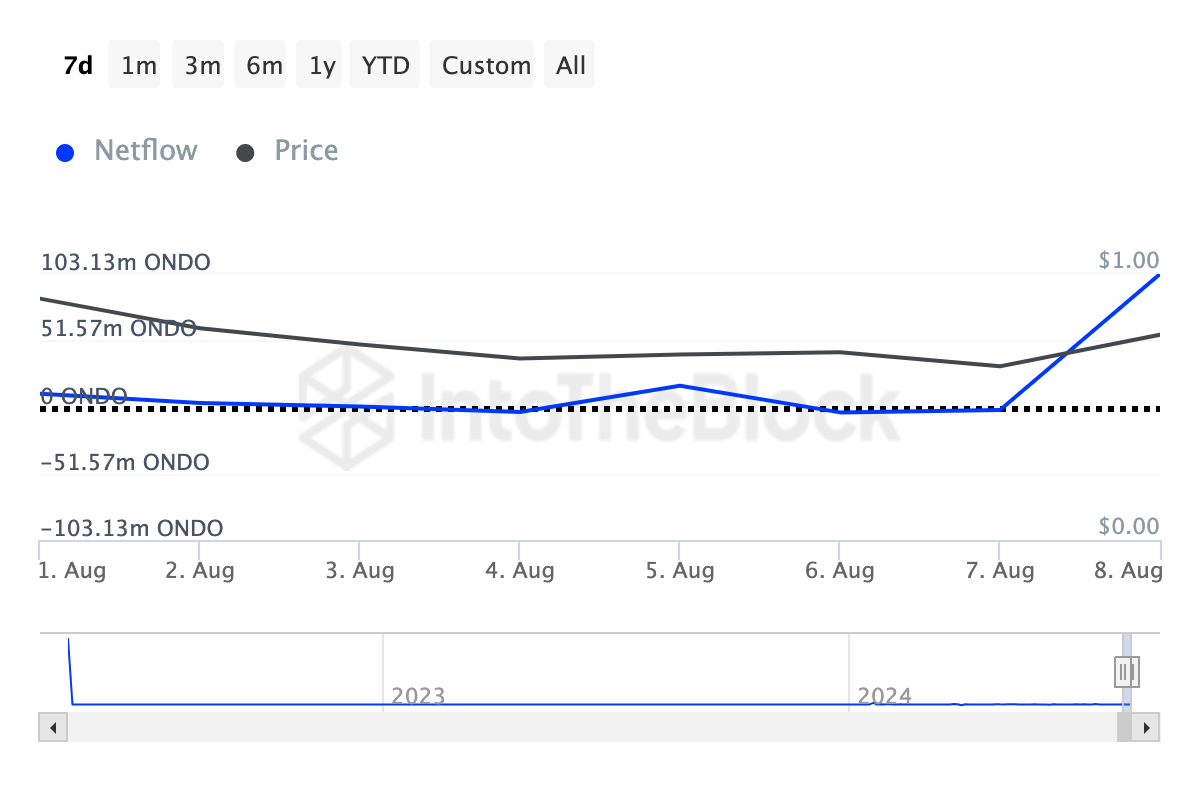Image resolution: width=1200 pixels, height=800 pixels.
Task: Choose the 6m range option
Action: [x=264, y=66]
